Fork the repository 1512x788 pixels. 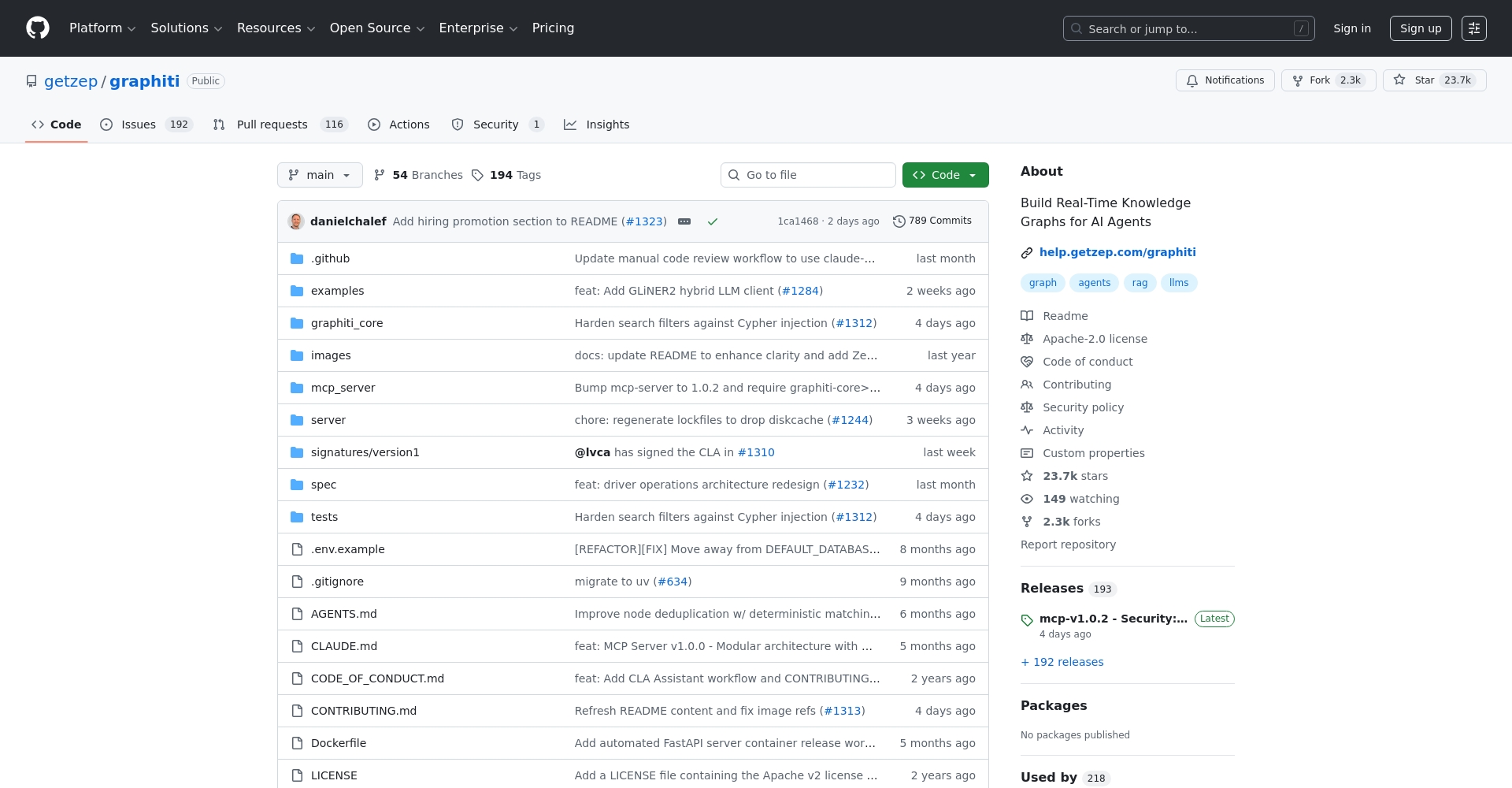point(1328,80)
